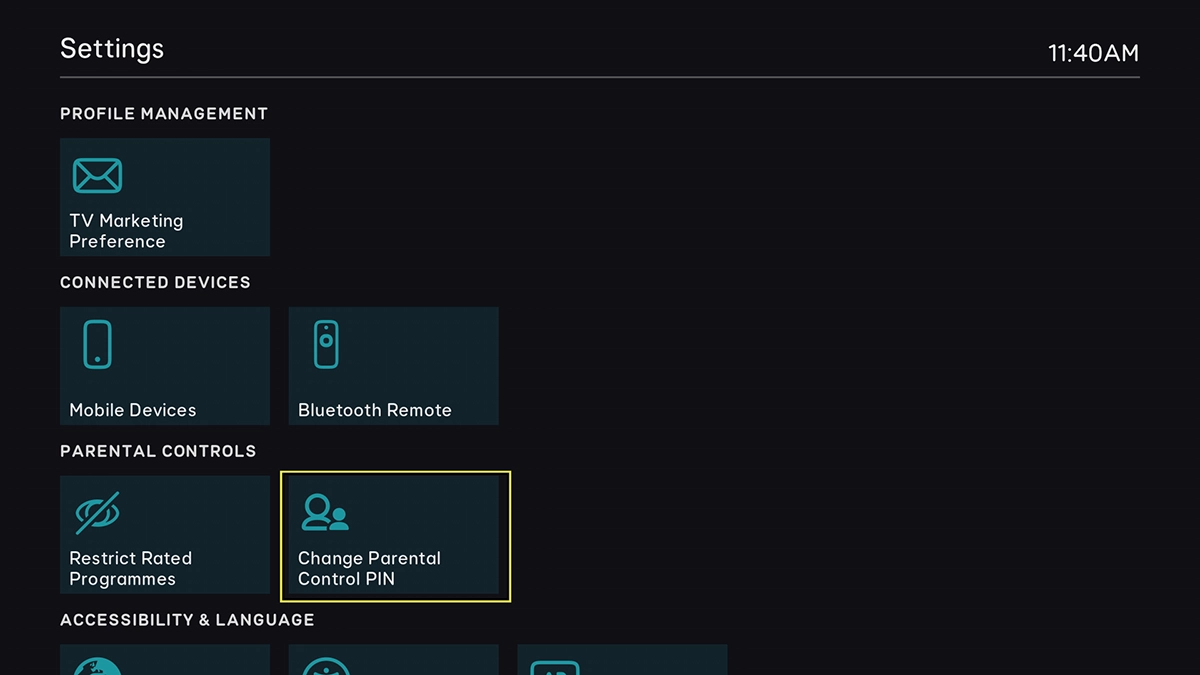Select the PARENTAL CONTROLS heading
This screenshot has width=1200, height=675.
(x=159, y=451)
